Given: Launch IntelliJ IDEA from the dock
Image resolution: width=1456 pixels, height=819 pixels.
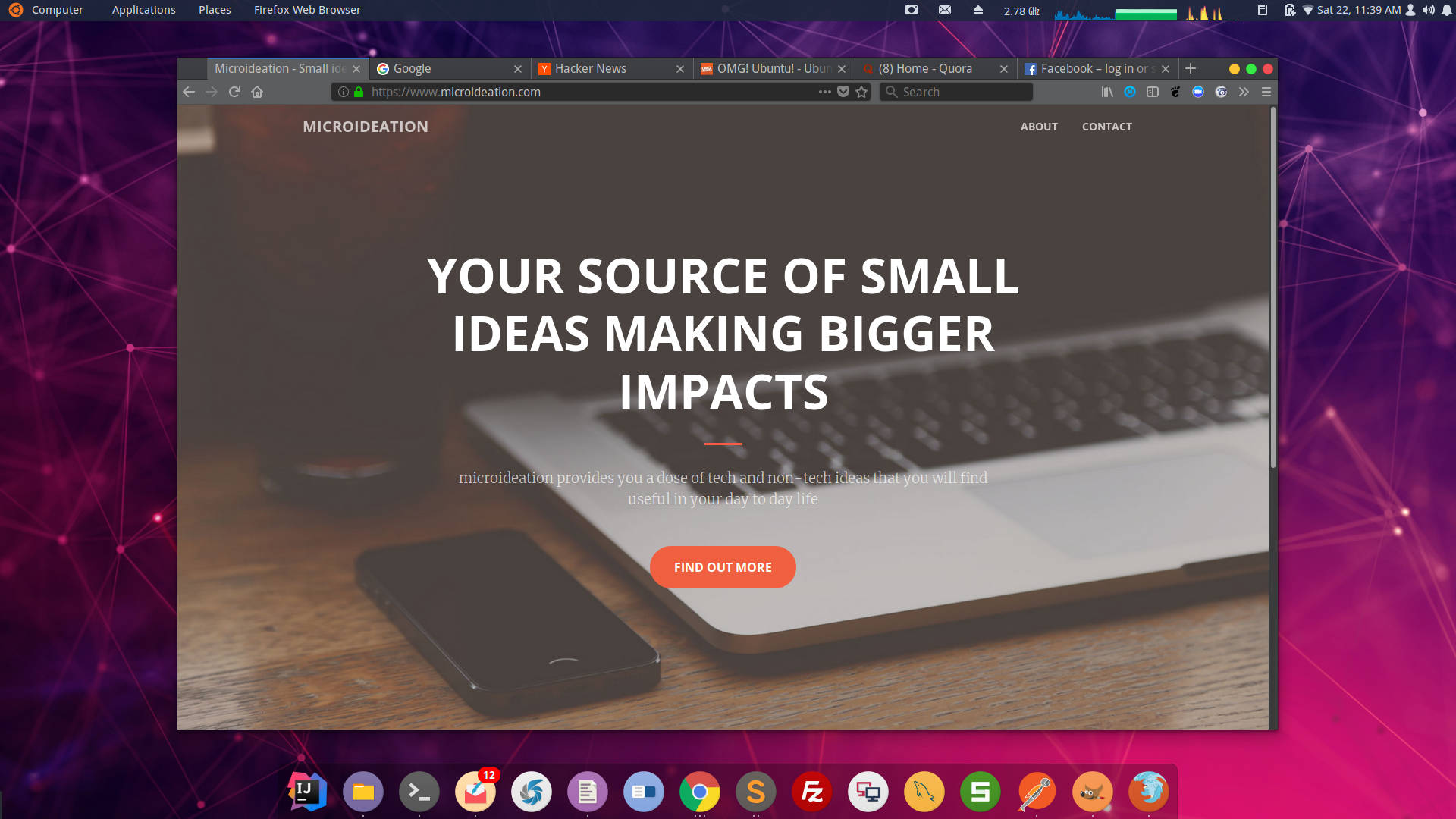Looking at the screenshot, I should 307,792.
